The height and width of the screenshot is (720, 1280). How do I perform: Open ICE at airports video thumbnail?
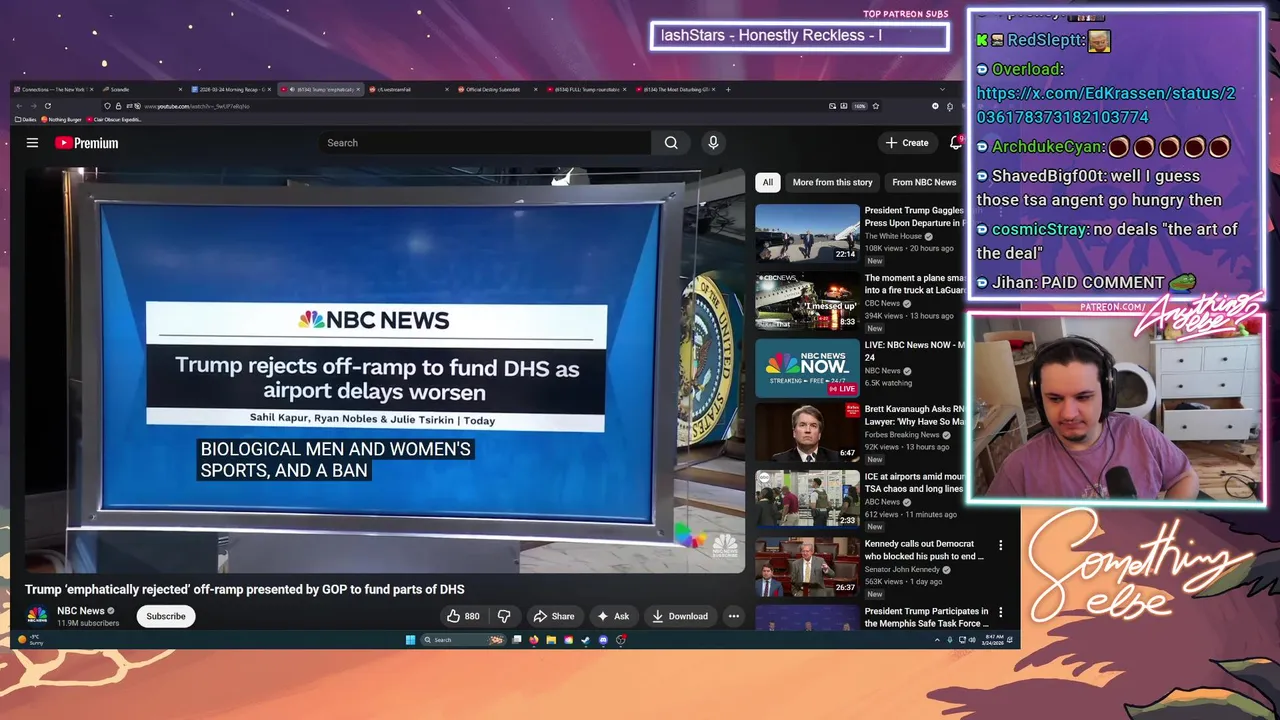pos(807,500)
